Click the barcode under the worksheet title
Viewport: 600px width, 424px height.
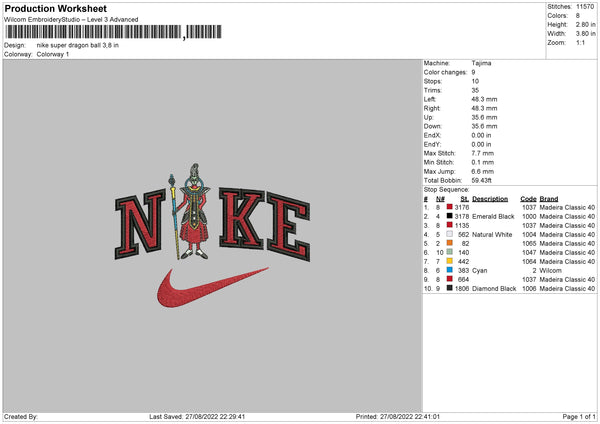[x=113, y=32]
